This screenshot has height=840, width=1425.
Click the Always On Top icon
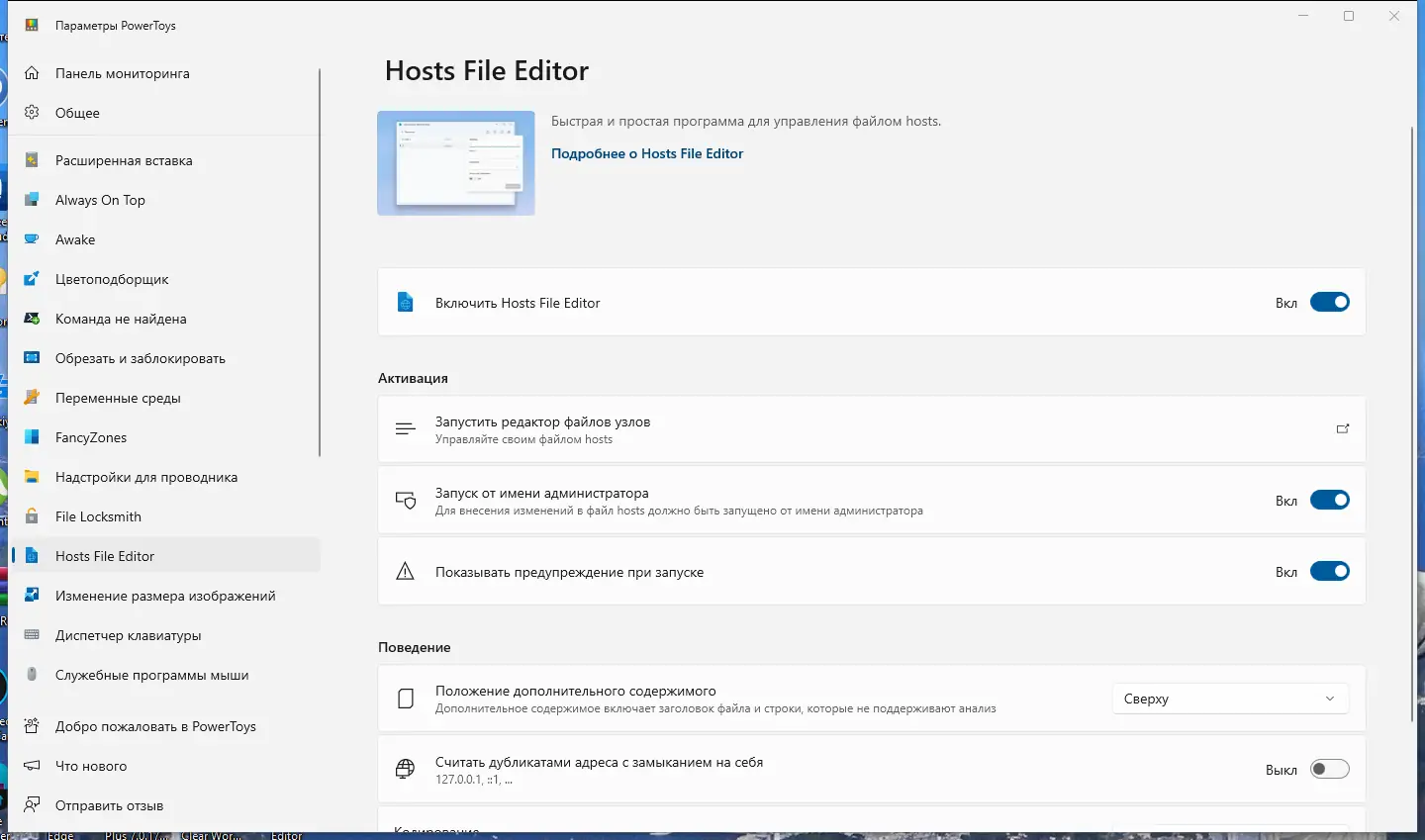[32, 200]
